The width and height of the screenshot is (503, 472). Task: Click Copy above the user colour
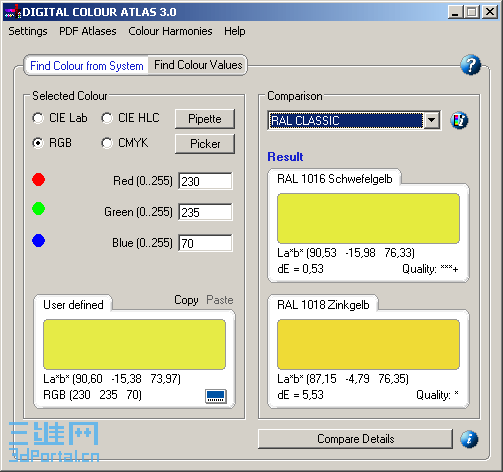[186, 300]
